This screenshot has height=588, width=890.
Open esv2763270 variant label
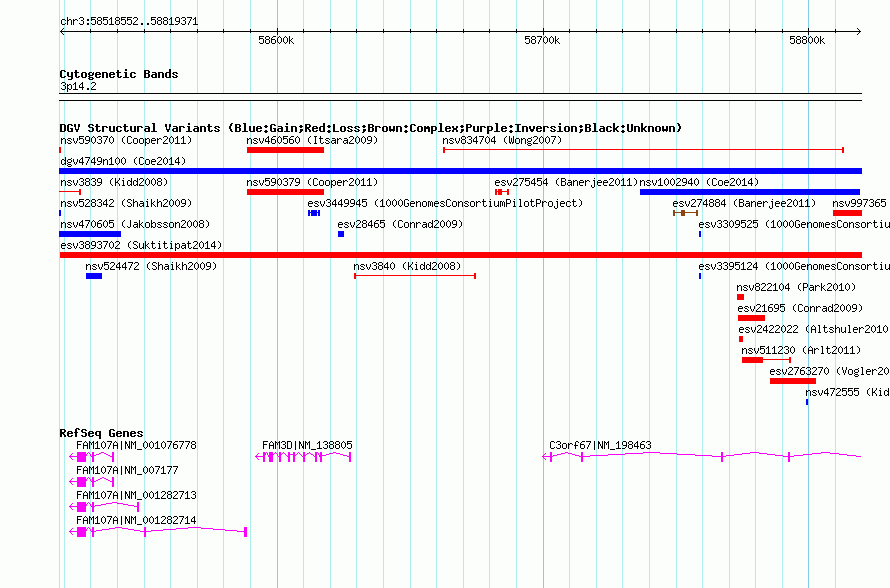pos(829,371)
